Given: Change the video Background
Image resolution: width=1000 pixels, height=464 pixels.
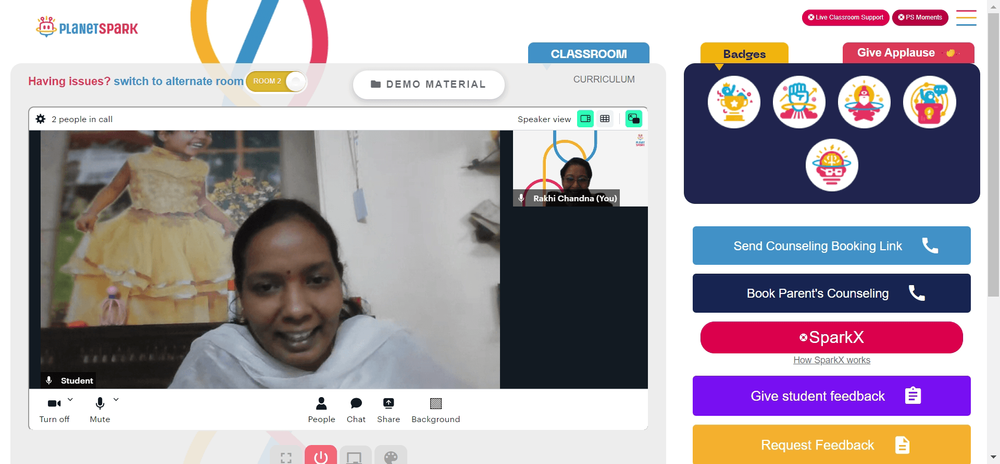Looking at the screenshot, I should point(436,410).
